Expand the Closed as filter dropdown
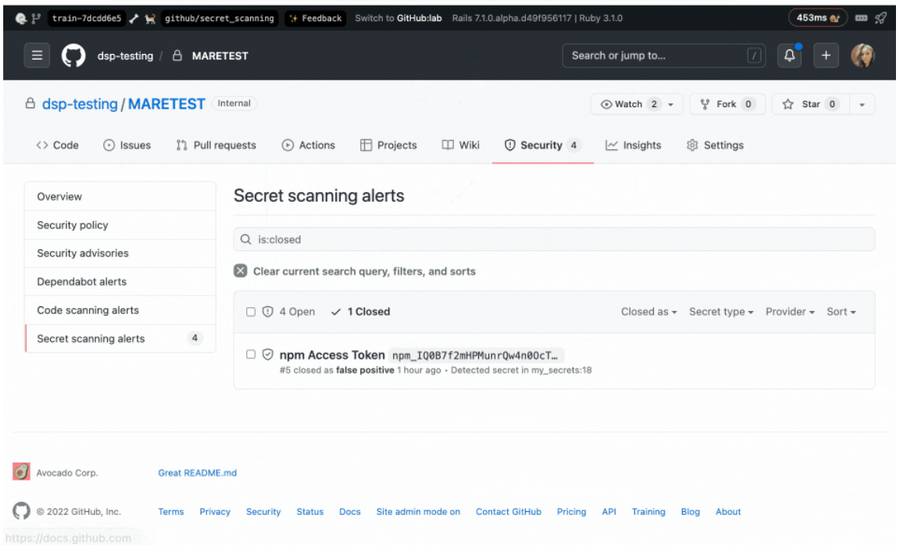 pyautogui.click(x=649, y=312)
